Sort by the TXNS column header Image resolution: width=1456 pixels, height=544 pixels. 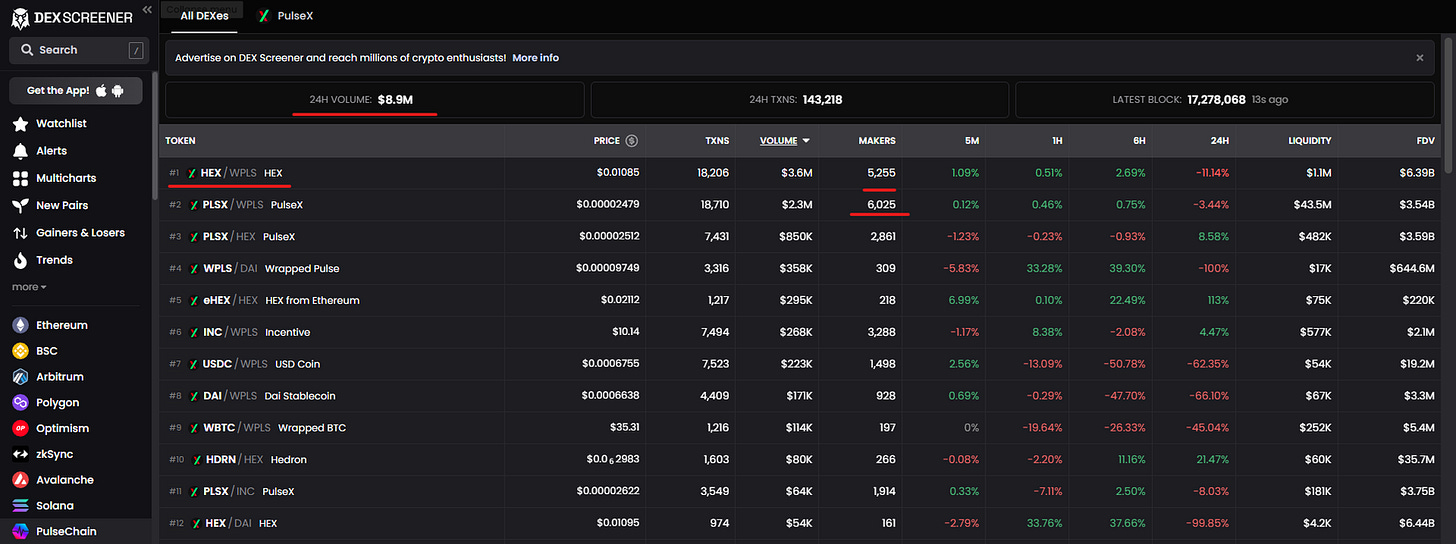[x=717, y=141]
